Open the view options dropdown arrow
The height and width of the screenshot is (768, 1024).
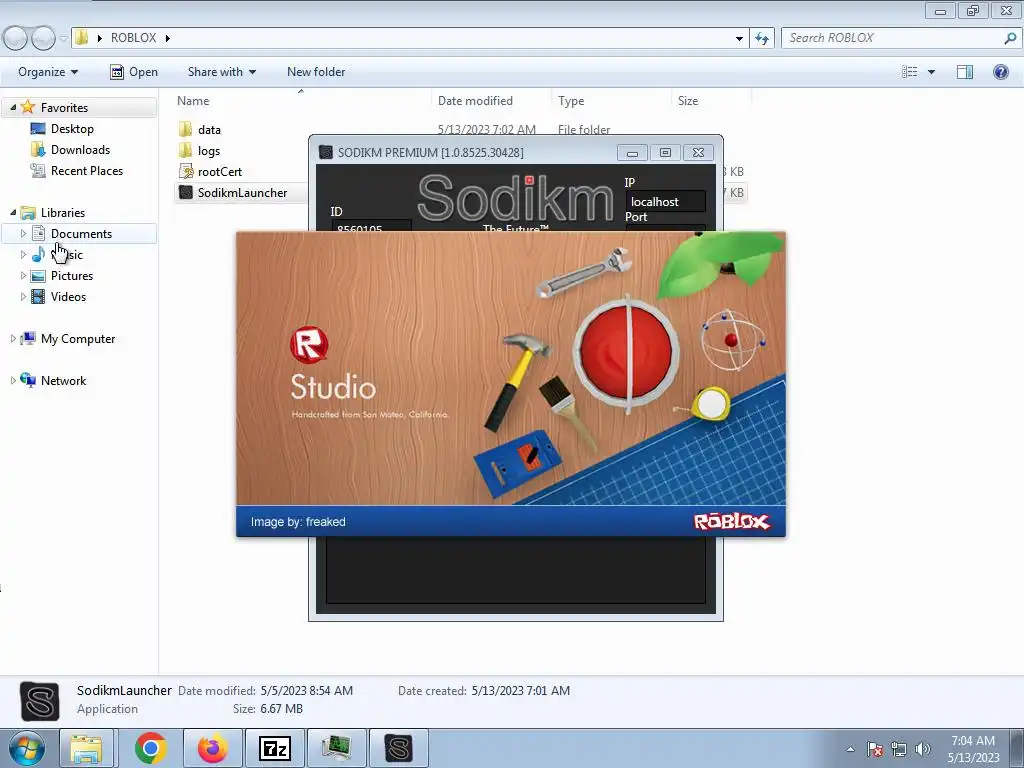click(931, 72)
